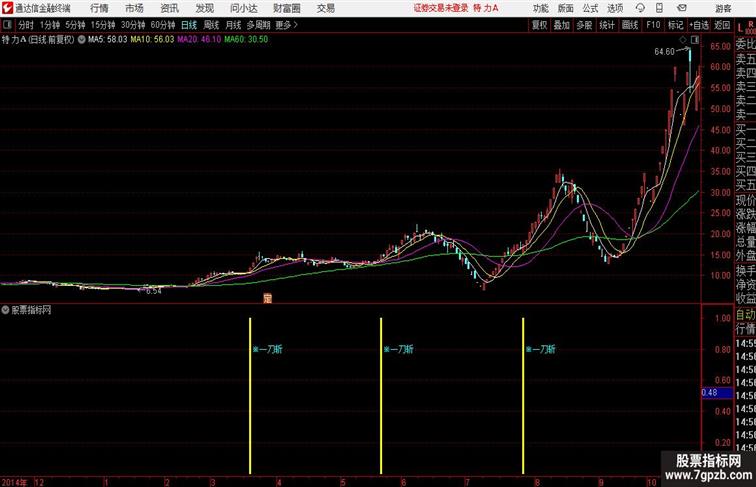The image size is (756, 487).
Task: Add stock with the +自选 button
Action: point(699,25)
